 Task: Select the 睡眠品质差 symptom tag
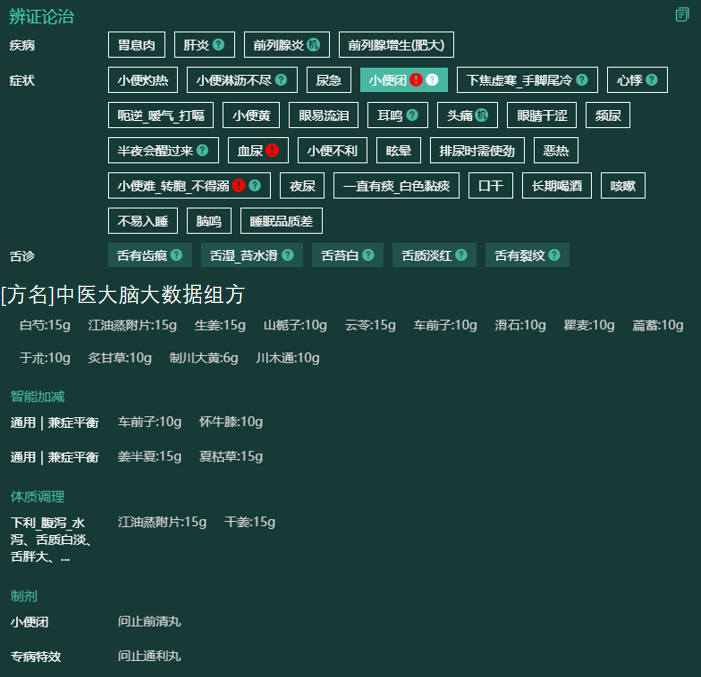281,221
